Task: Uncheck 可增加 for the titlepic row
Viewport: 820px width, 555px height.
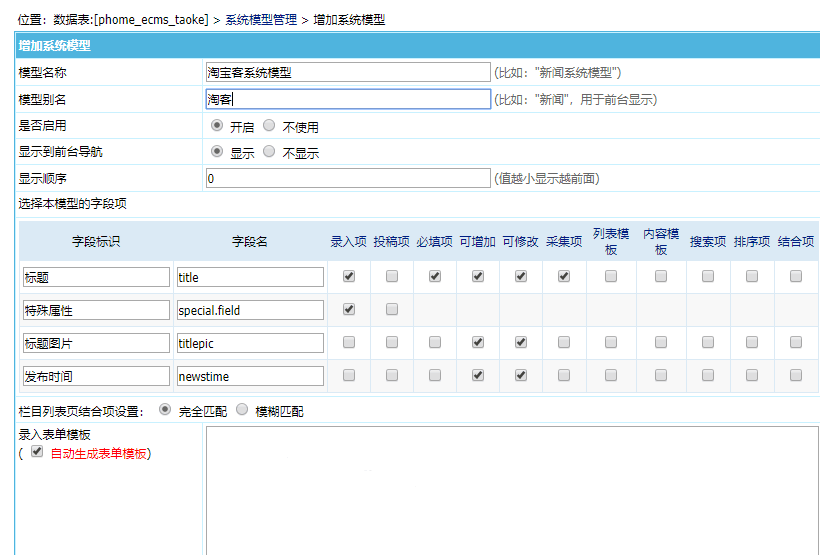Action: pos(477,342)
